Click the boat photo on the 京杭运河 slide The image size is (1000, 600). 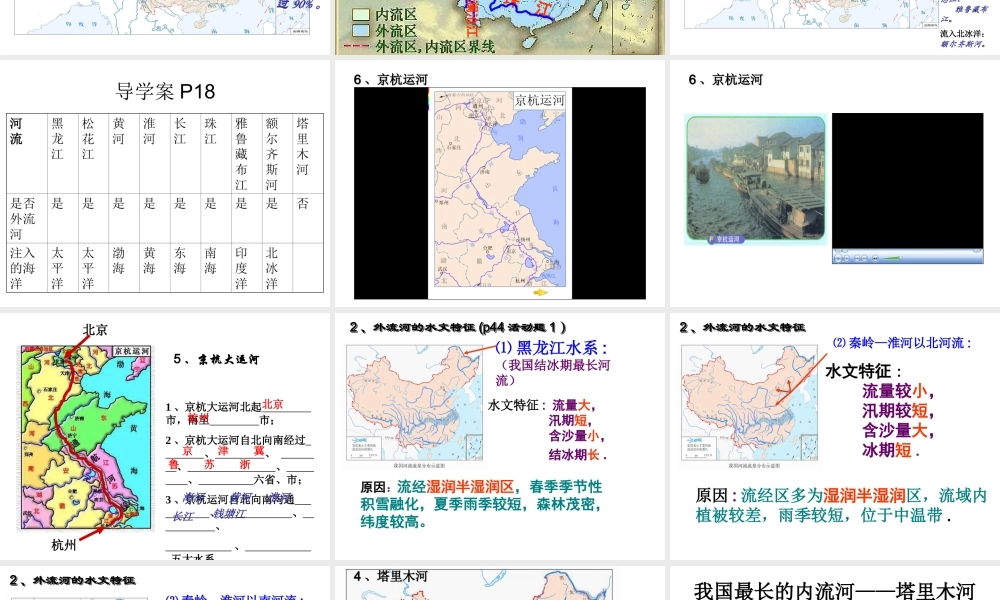756,179
